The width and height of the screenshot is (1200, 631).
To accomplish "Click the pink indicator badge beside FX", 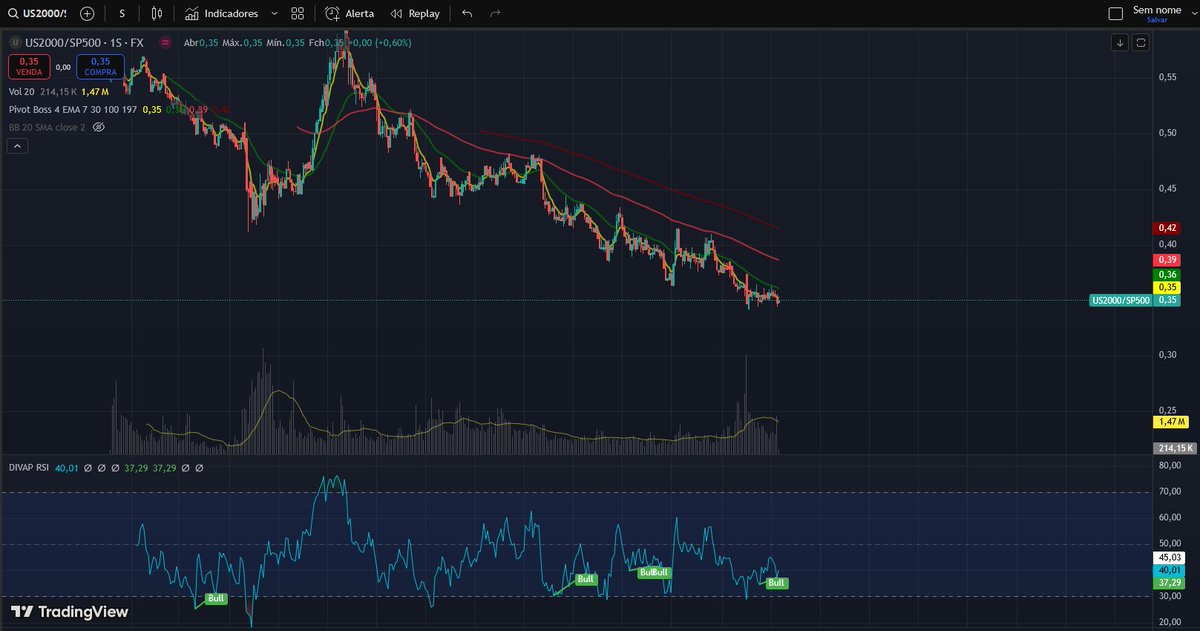I will [x=164, y=43].
